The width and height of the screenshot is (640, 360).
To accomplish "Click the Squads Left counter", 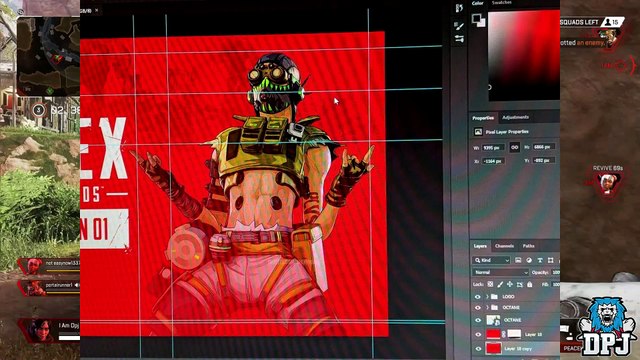I will (591, 22).
